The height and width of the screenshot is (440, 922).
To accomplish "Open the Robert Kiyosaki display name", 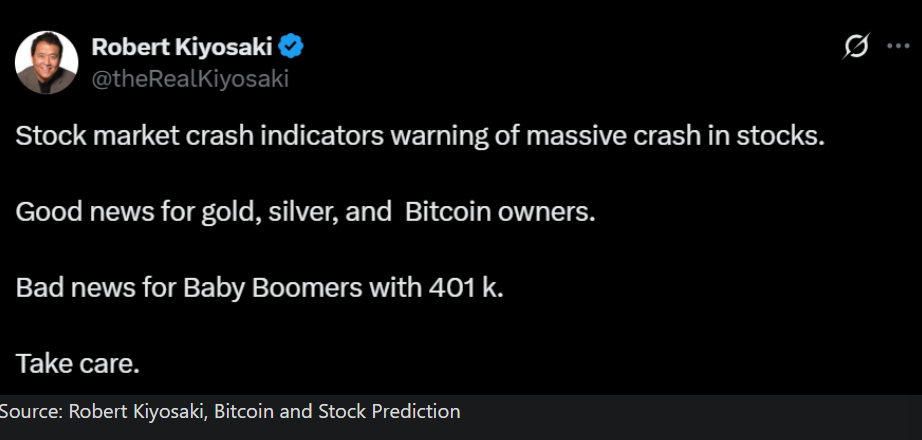I will (182, 47).
